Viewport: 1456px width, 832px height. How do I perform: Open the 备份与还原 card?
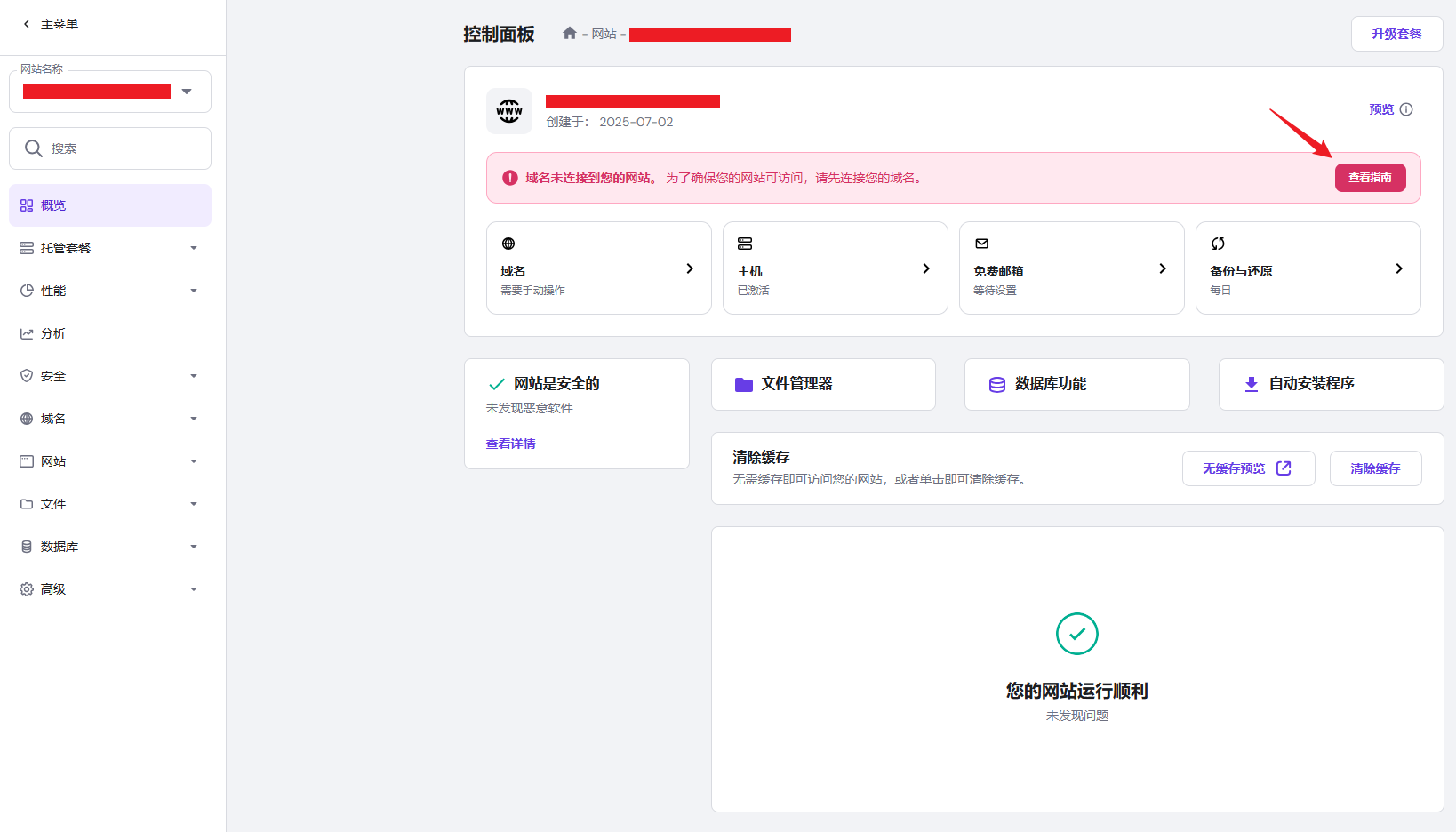[1308, 268]
